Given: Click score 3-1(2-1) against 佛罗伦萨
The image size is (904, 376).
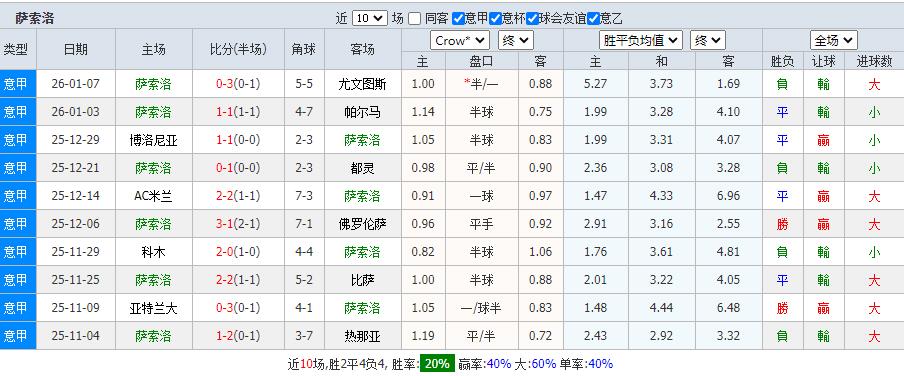Looking at the screenshot, I should 238,224.
